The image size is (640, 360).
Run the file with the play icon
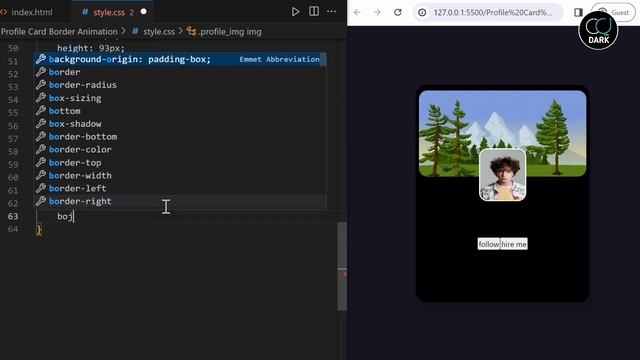coord(295,12)
